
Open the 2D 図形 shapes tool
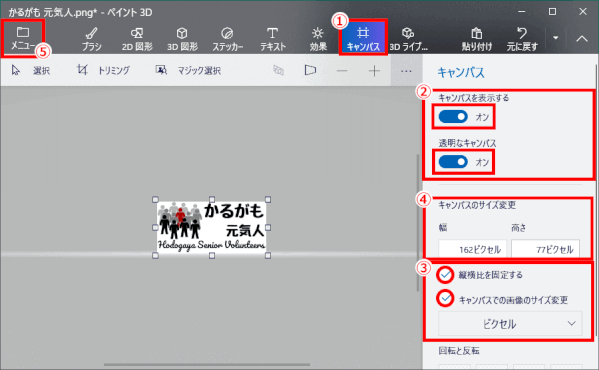coord(137,39)
